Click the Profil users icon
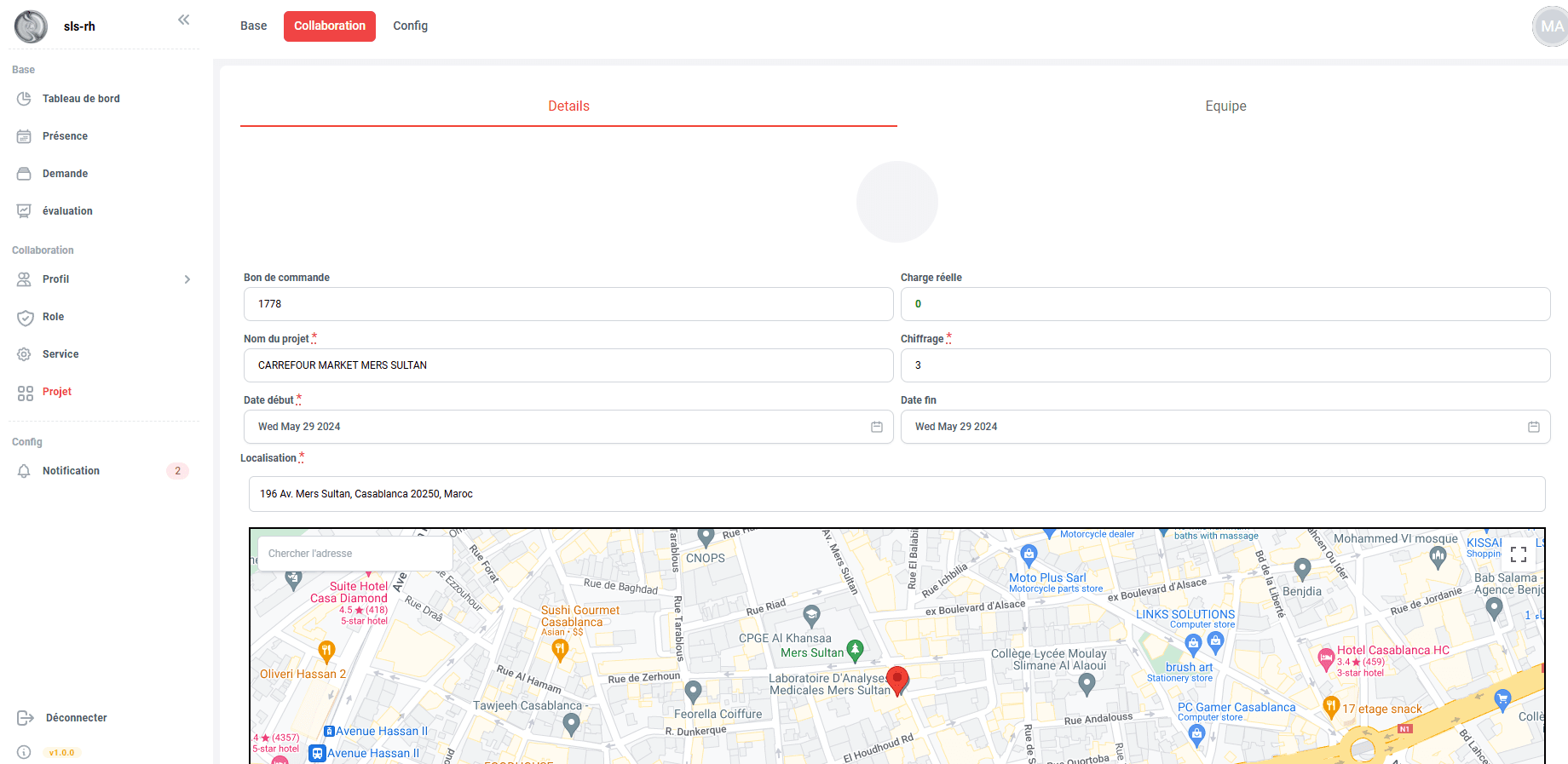 pyautogui.click(x=25, y=279)
